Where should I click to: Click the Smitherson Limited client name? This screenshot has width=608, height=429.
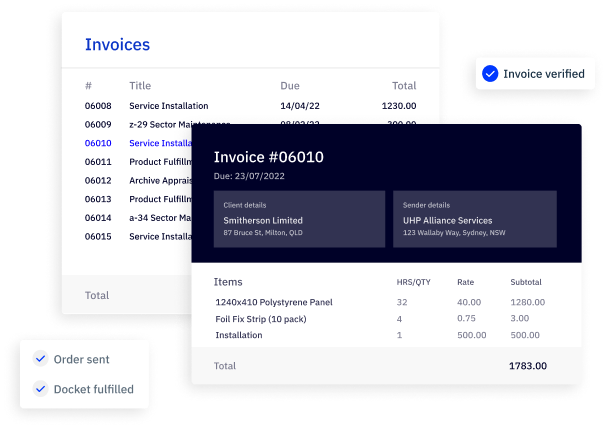[263, 220]
